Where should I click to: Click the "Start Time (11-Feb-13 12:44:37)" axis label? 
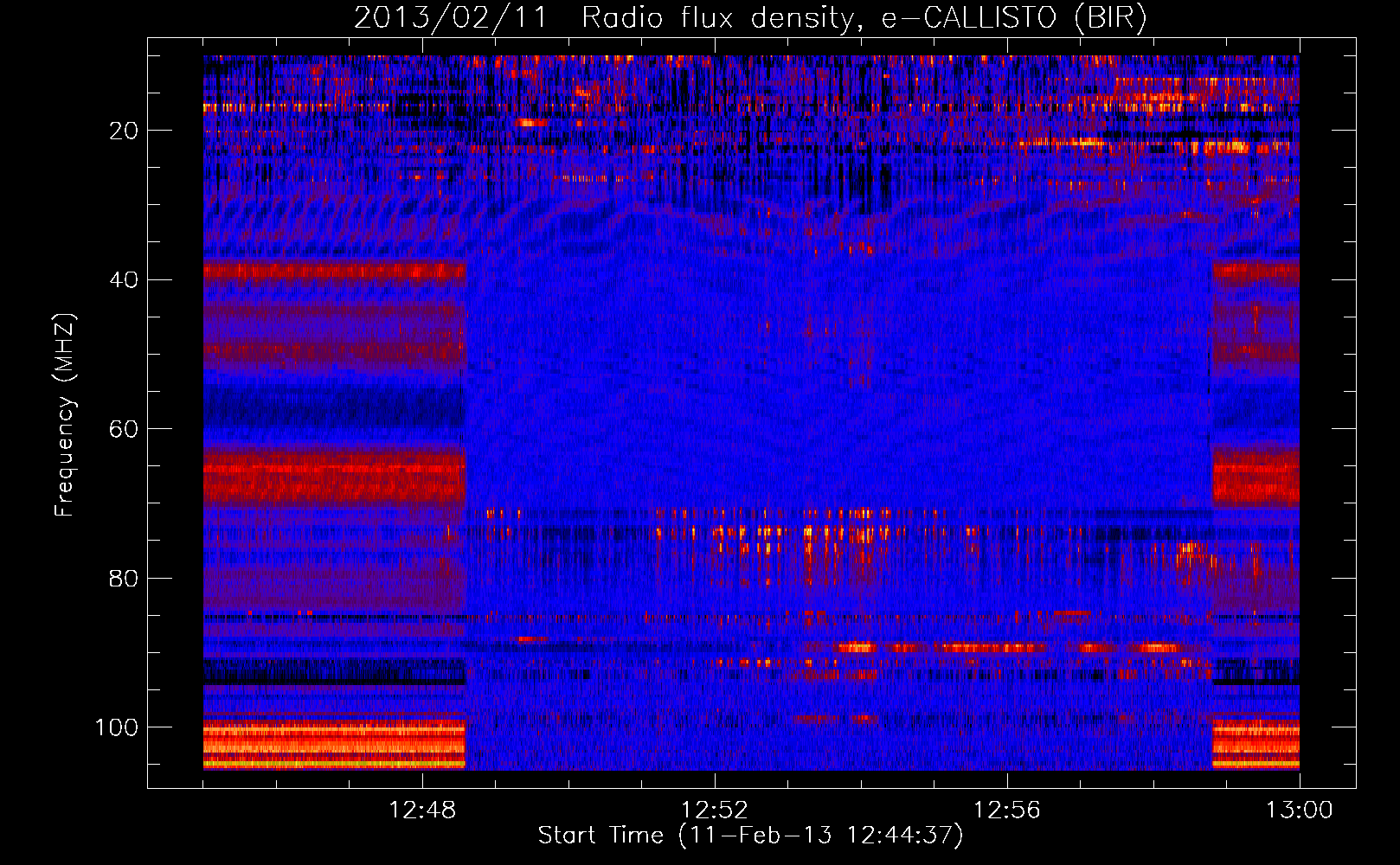750,836
